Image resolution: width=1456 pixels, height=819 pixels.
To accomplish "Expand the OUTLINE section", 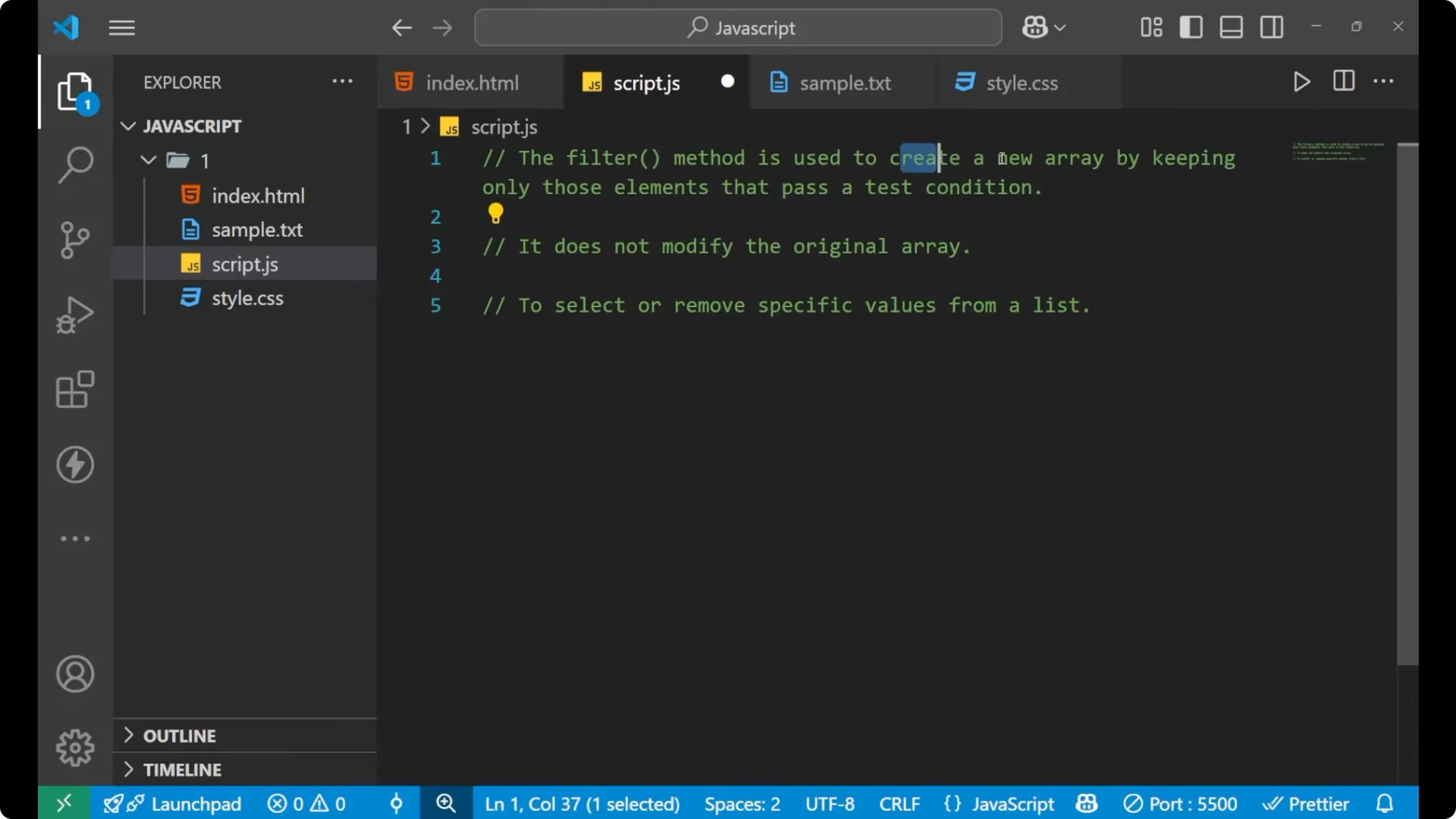I will pos(127,736).
